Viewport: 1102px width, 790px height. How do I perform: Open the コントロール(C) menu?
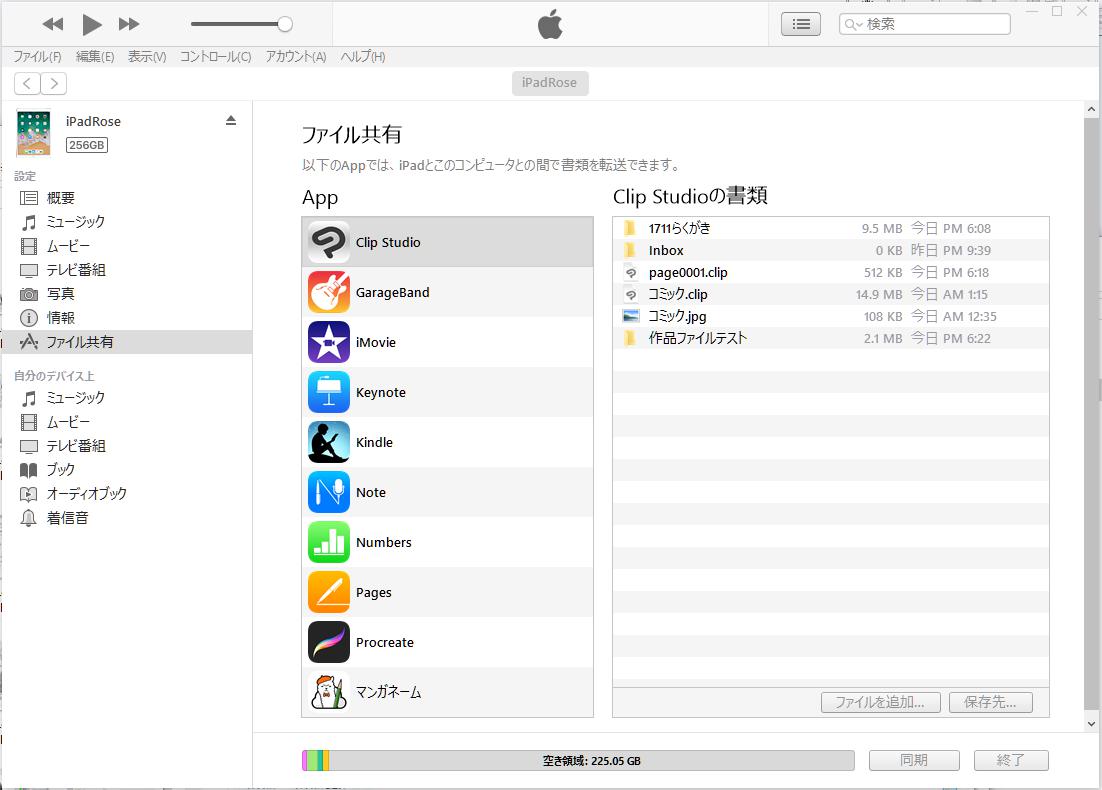[x=215, y=57]
